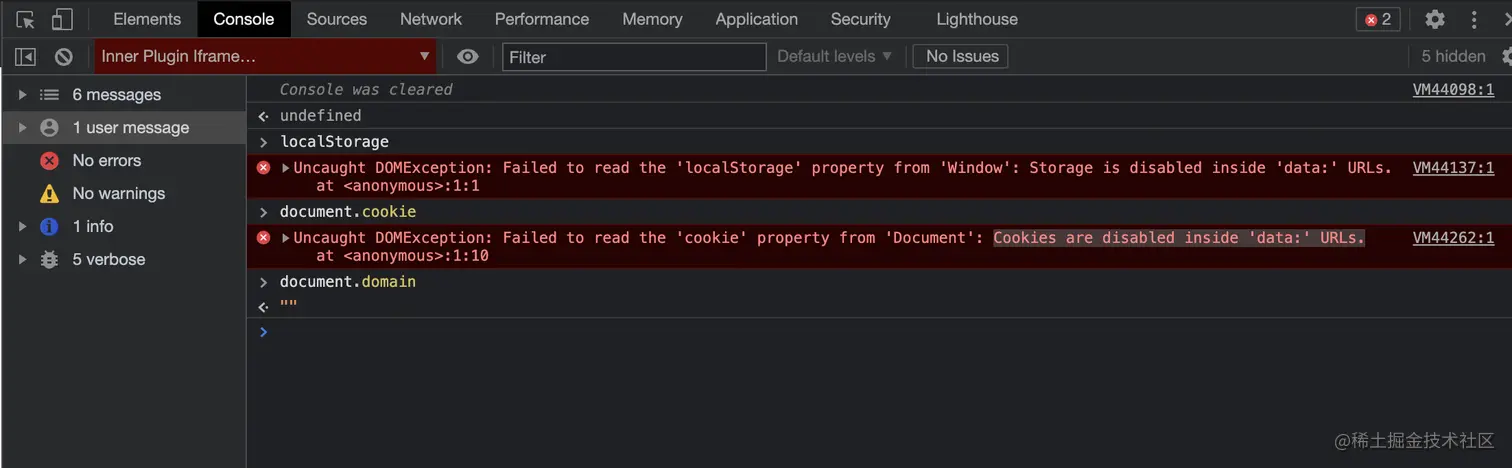Open the three-dot customize menu
The height and width of the screenshot is (468, 1512).
(1474, 19)
